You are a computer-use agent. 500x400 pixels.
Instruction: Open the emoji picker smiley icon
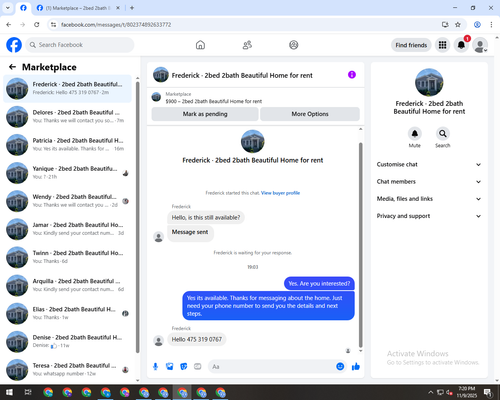[340, 367]
